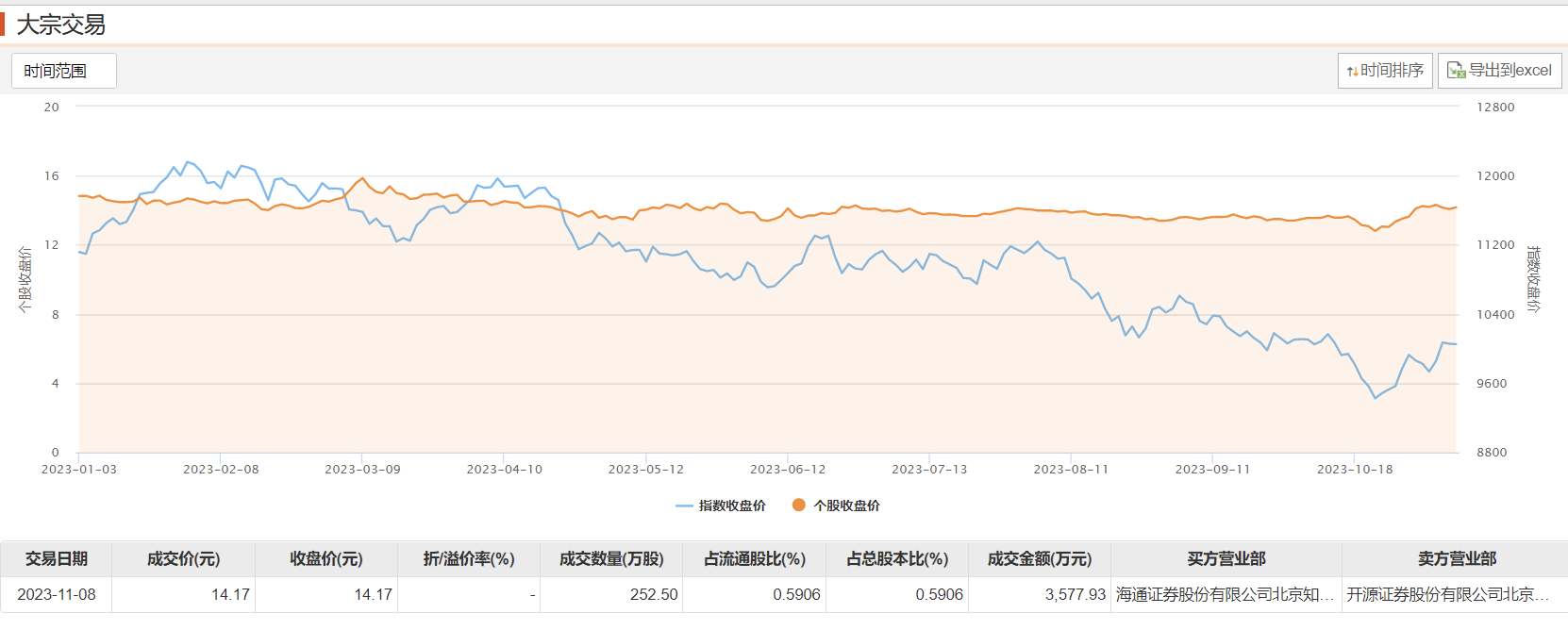Open the 时间范围 dropdown
The width and height of the screenshot is (1568, 630).
63,71
